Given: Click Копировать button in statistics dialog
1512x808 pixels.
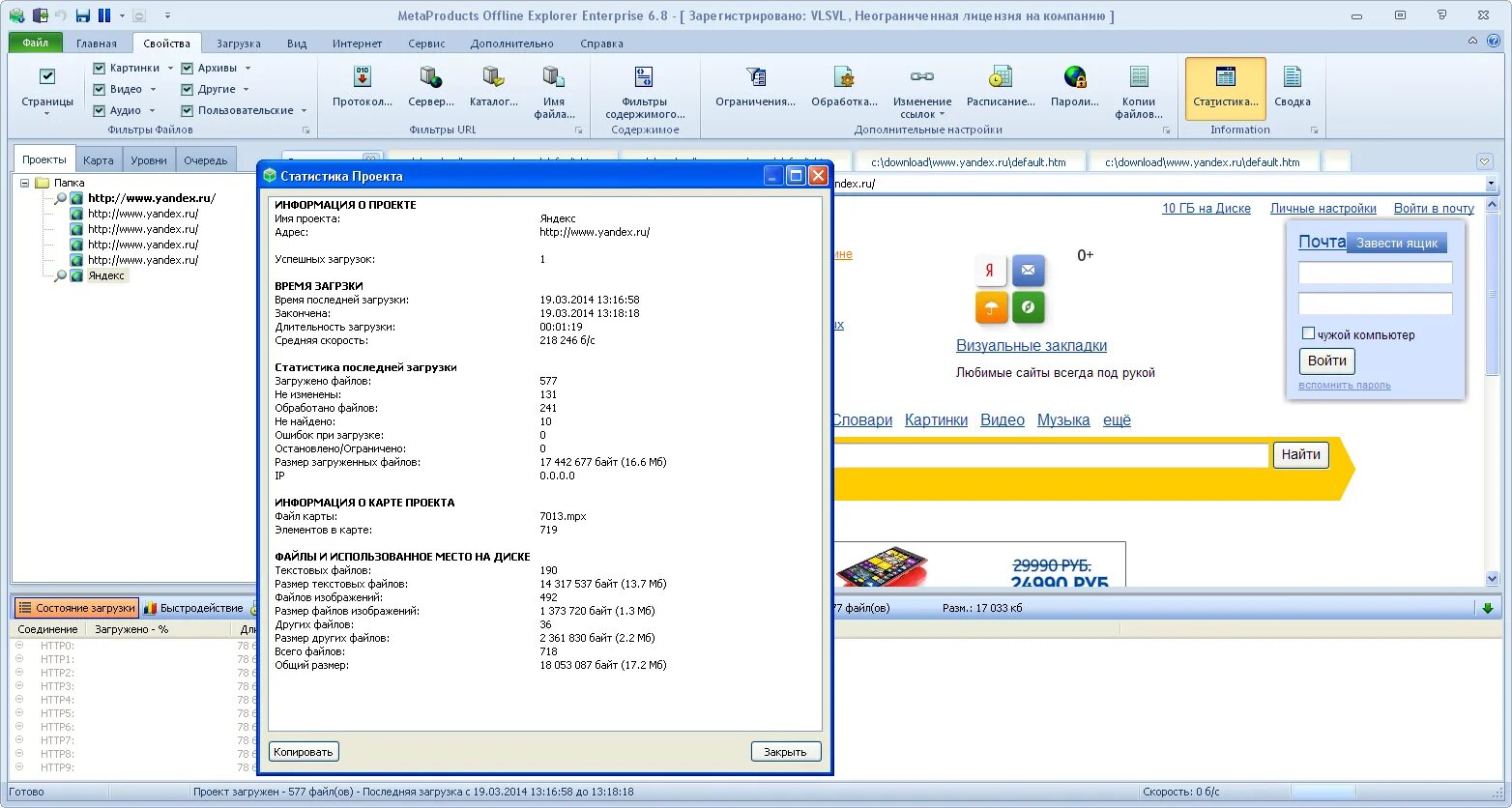Looking at the screenshot, I should (x=304, y=752).
